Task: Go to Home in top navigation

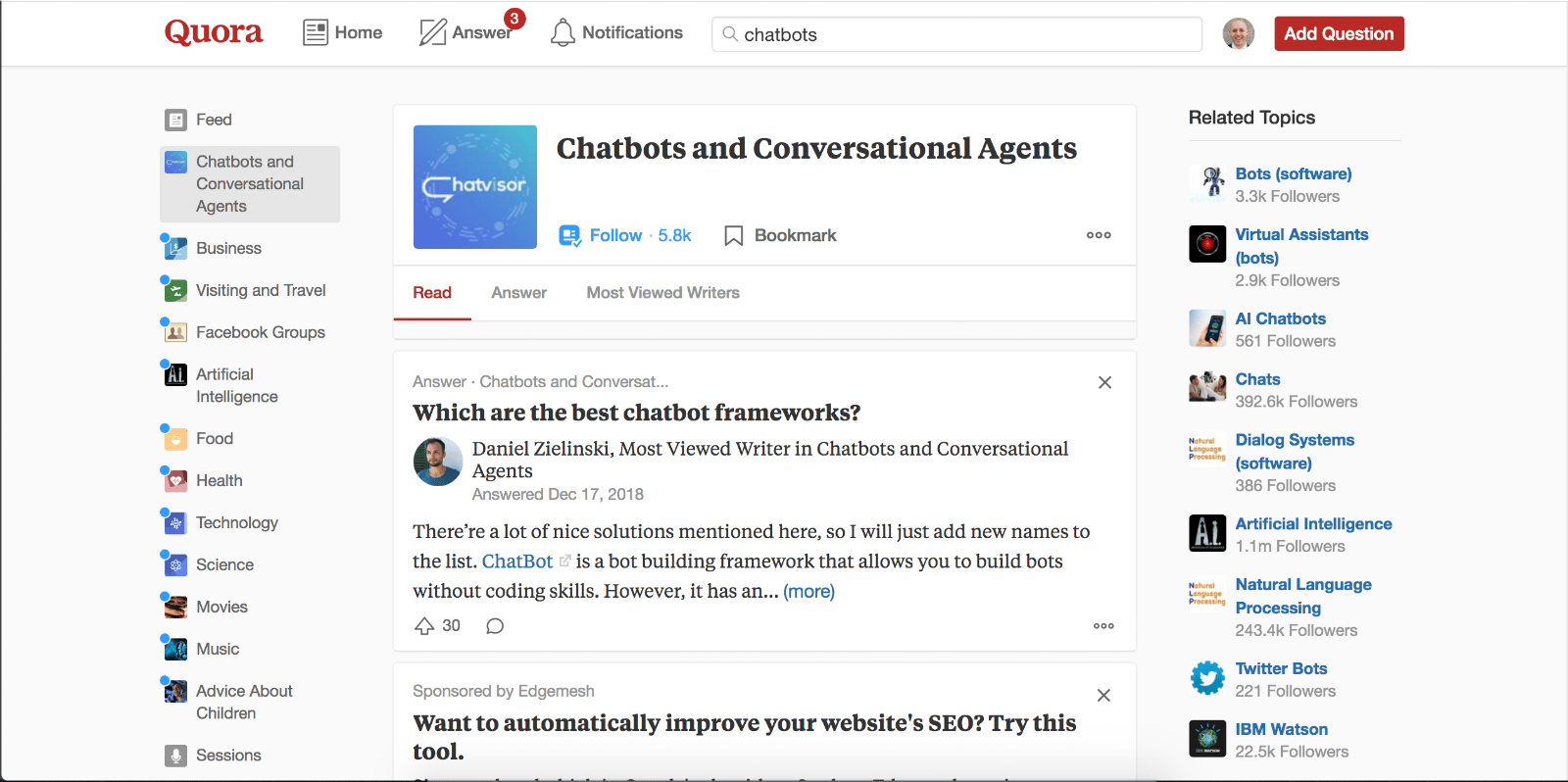Action: coord(342,32)
